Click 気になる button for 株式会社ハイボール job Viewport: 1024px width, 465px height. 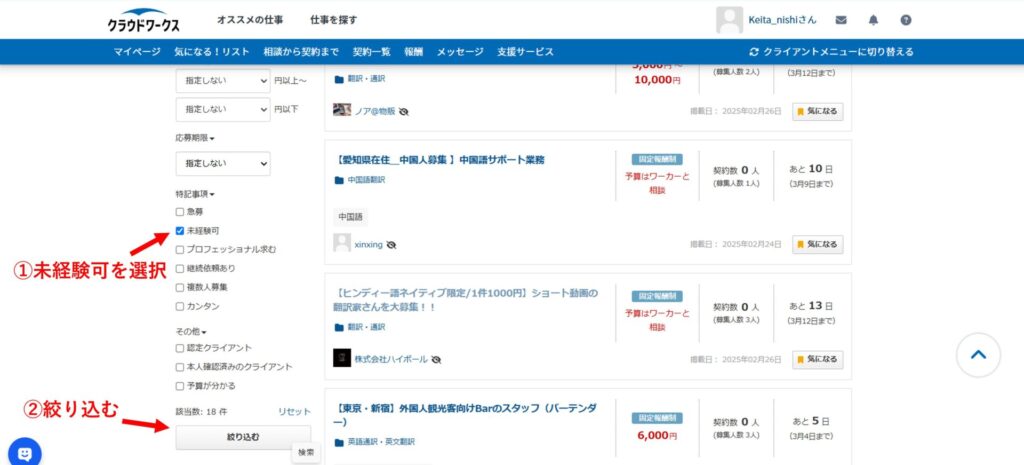[818, 360]
